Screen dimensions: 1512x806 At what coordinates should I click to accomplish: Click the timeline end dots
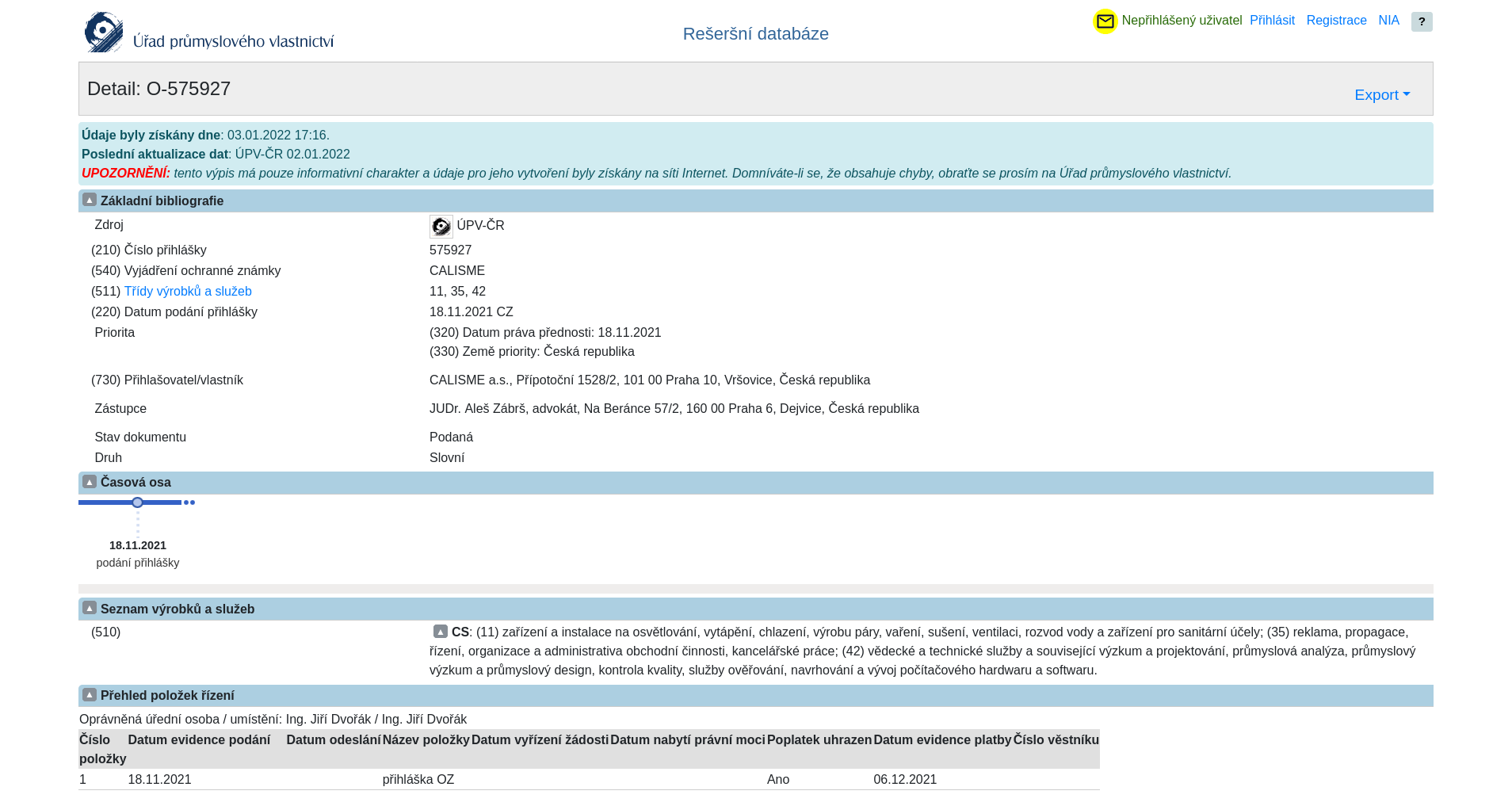coord(189,502)
